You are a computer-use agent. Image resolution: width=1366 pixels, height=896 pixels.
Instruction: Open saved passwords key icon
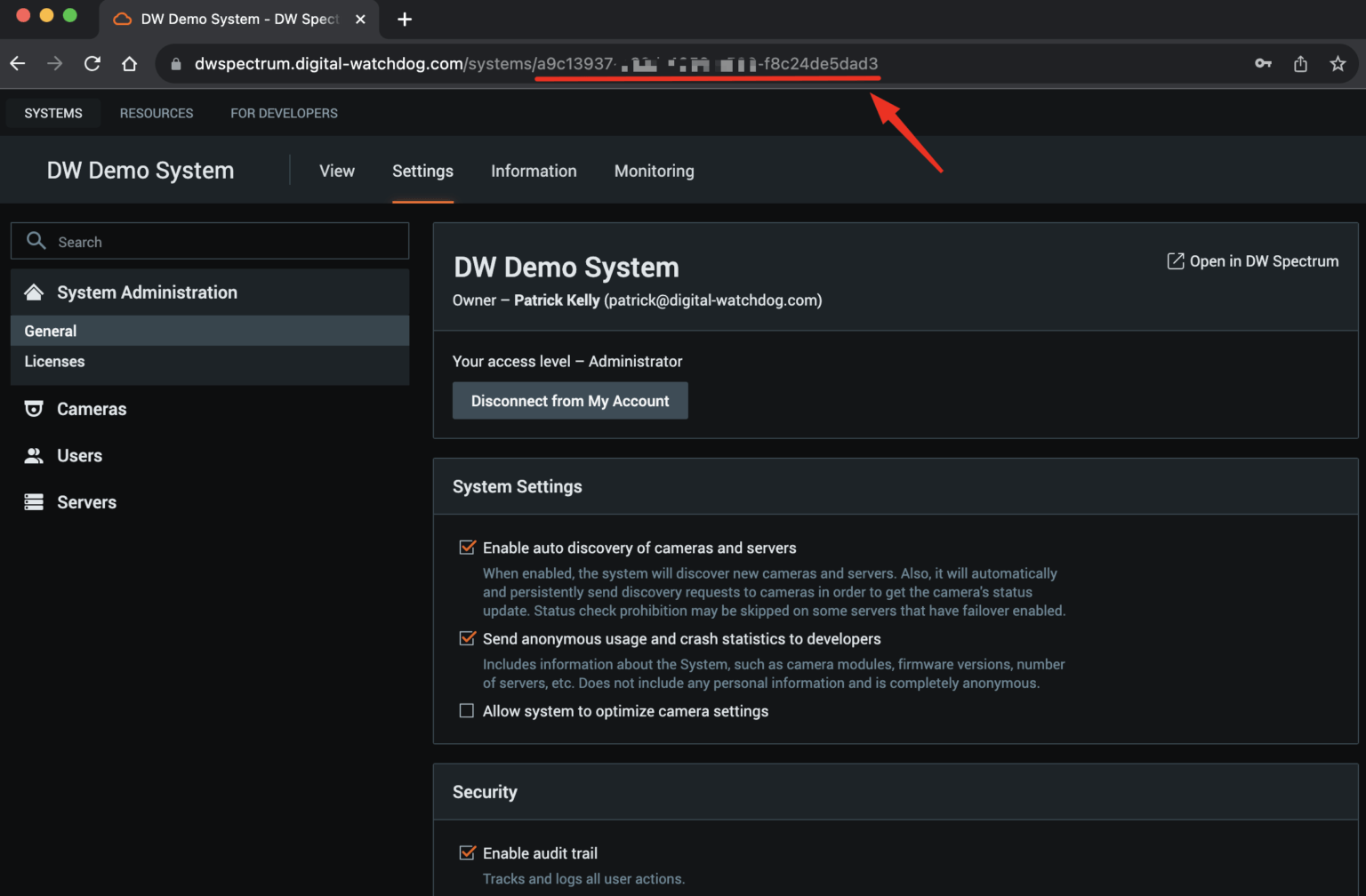click(x=1263, y=64)
